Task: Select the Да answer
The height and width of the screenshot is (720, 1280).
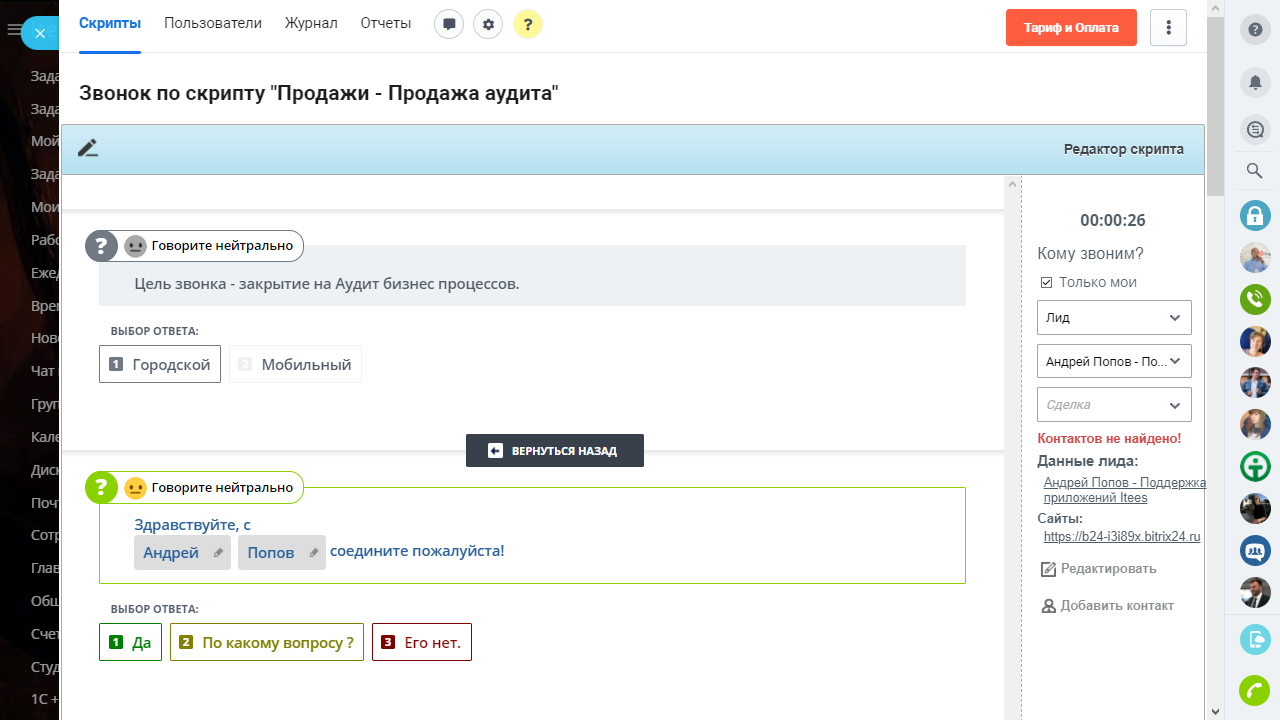Action: pos(130,642)
